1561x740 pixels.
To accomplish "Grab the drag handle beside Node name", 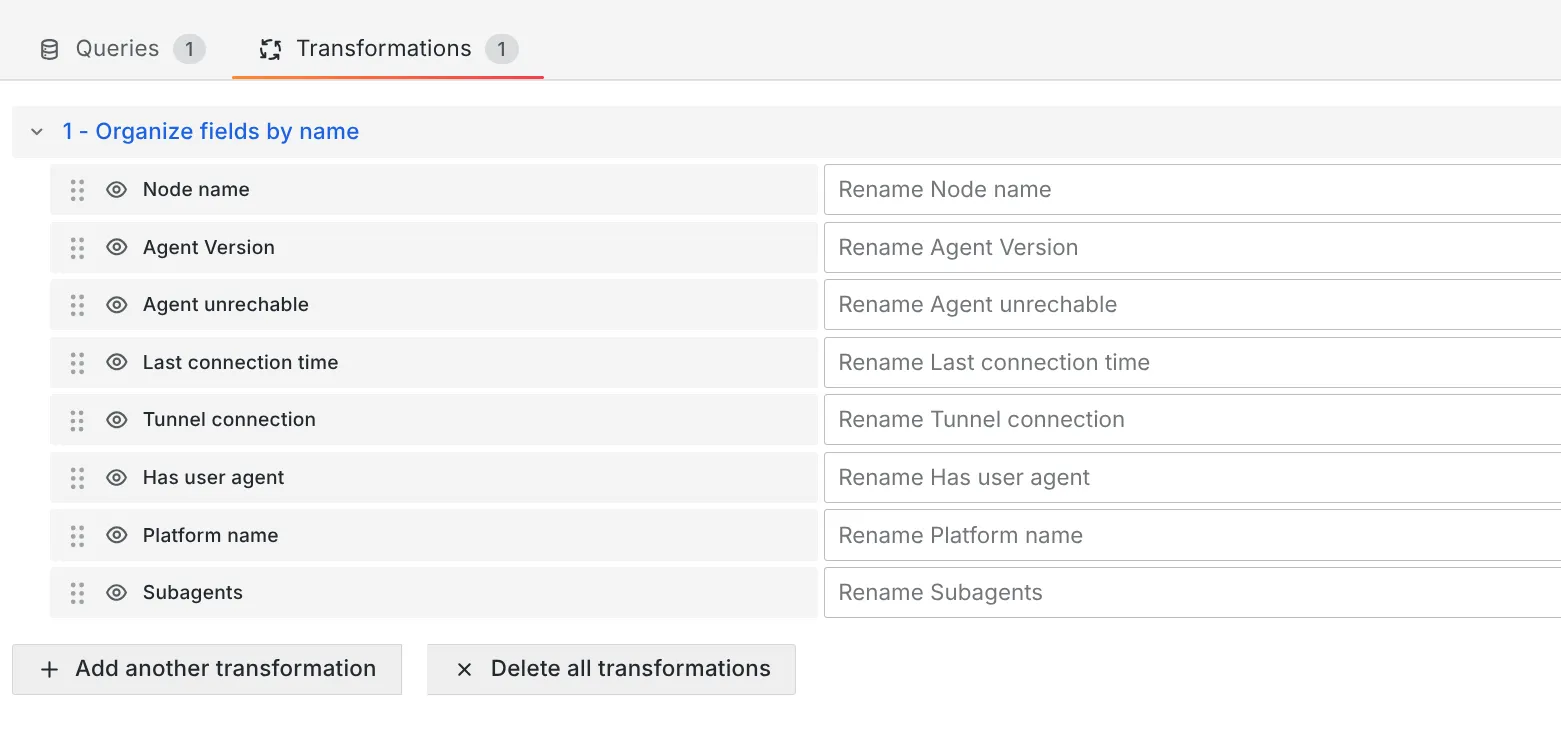I will [x=77, y=189].
